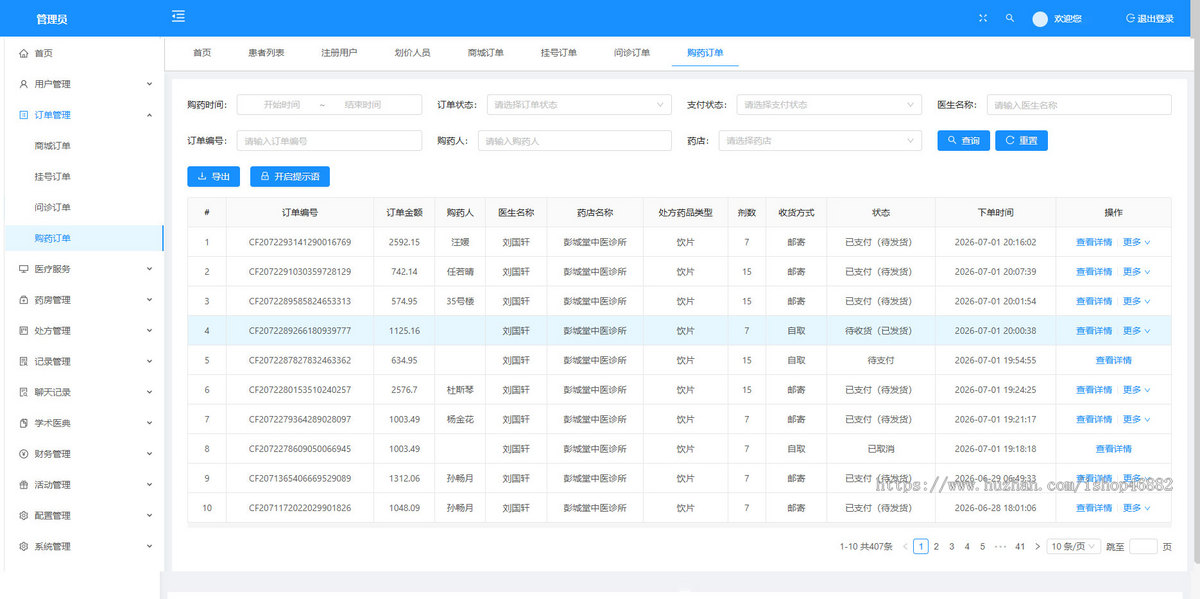The height and width of the screenshot is (599, 1200).
Task: Click the 重置 reset button
Action: 1021,141
